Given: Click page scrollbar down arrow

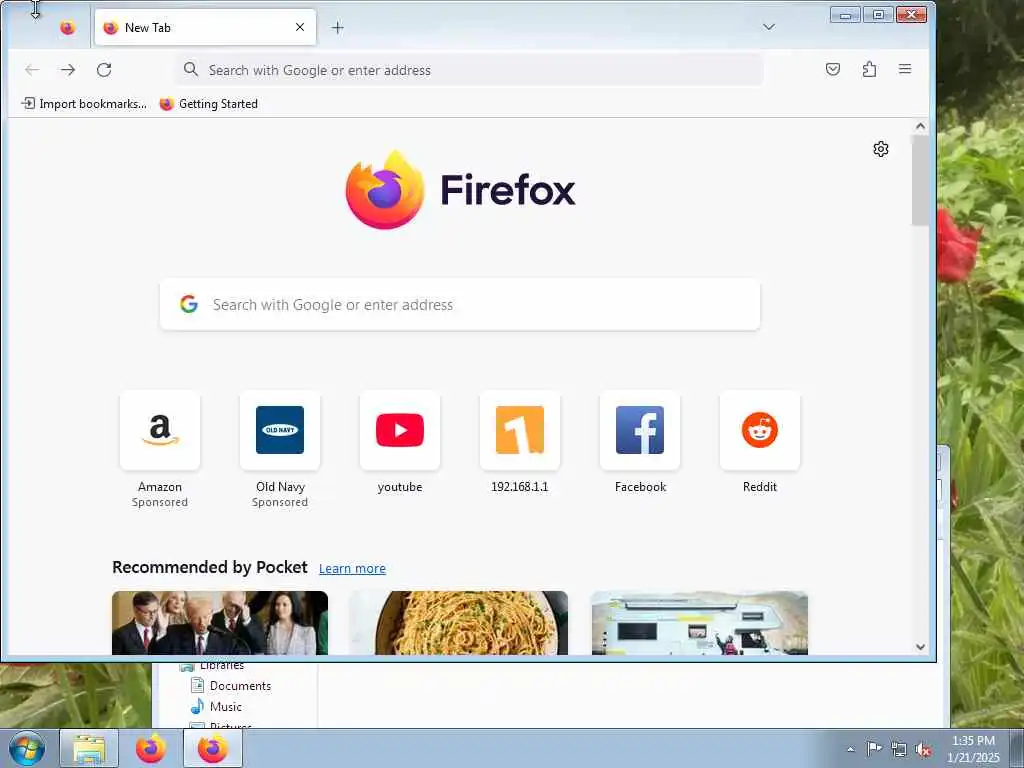Looking at the screenshot, I should [920, 647].
